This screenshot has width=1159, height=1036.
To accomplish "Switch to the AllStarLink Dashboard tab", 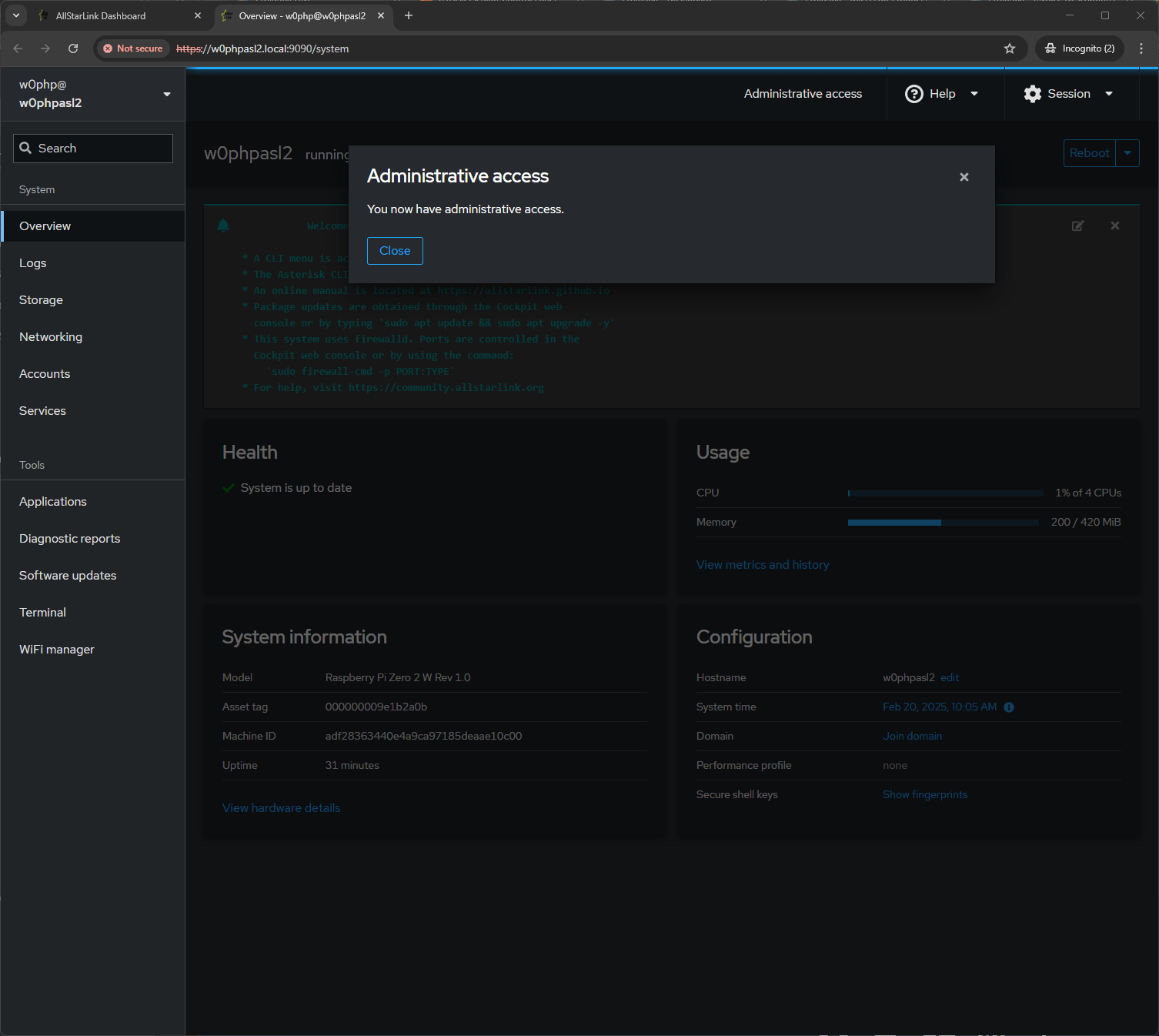I will pos(101,16).
